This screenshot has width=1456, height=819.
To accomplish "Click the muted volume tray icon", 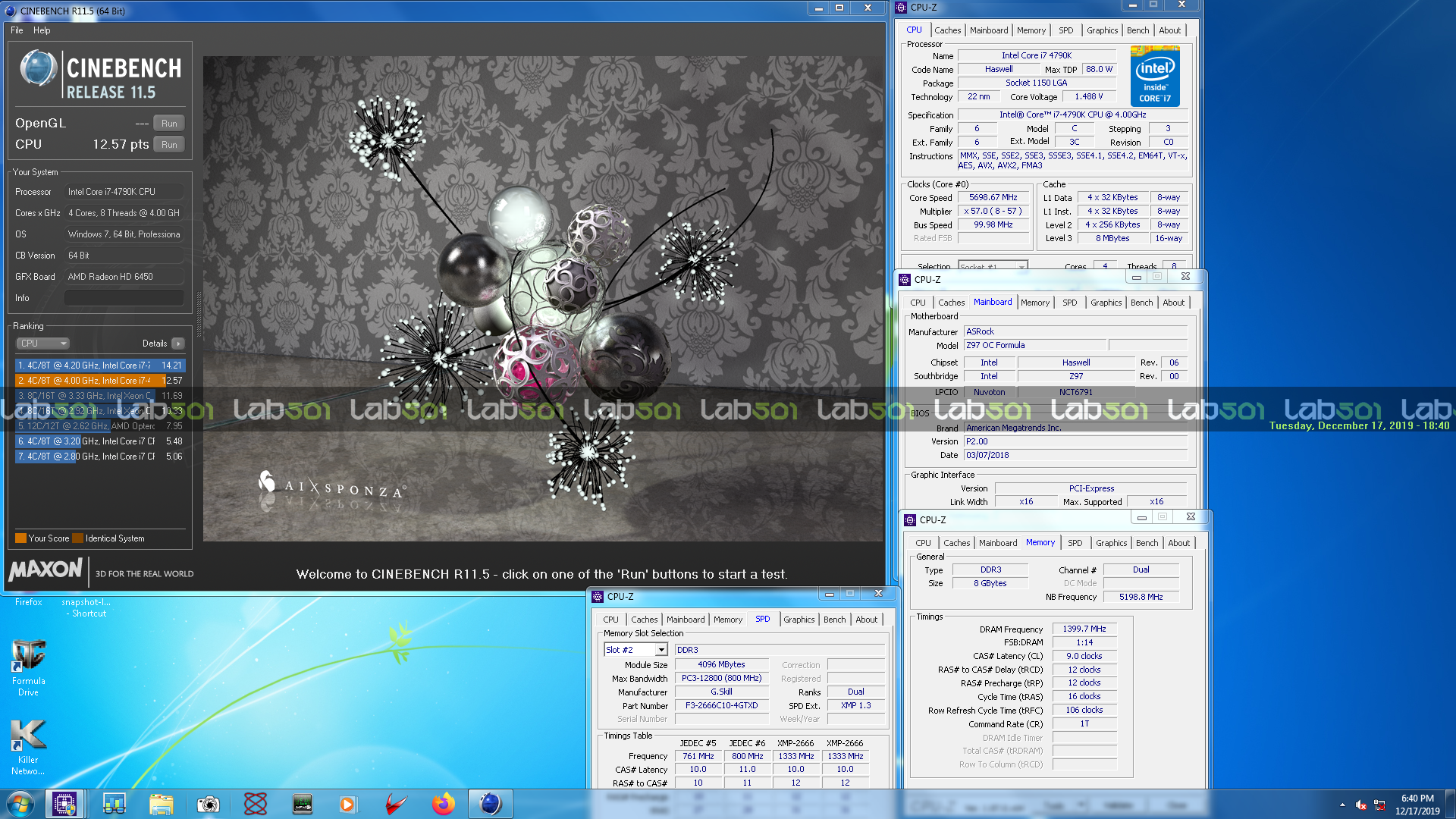I will point(1361,805).
